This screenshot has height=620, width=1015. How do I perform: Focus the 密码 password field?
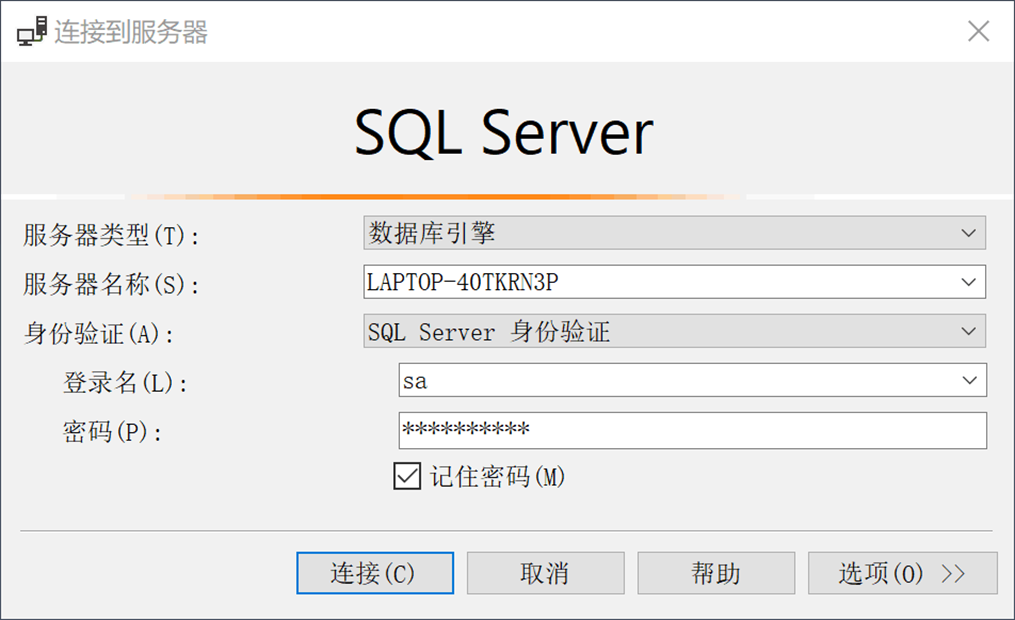coord(693,430)
